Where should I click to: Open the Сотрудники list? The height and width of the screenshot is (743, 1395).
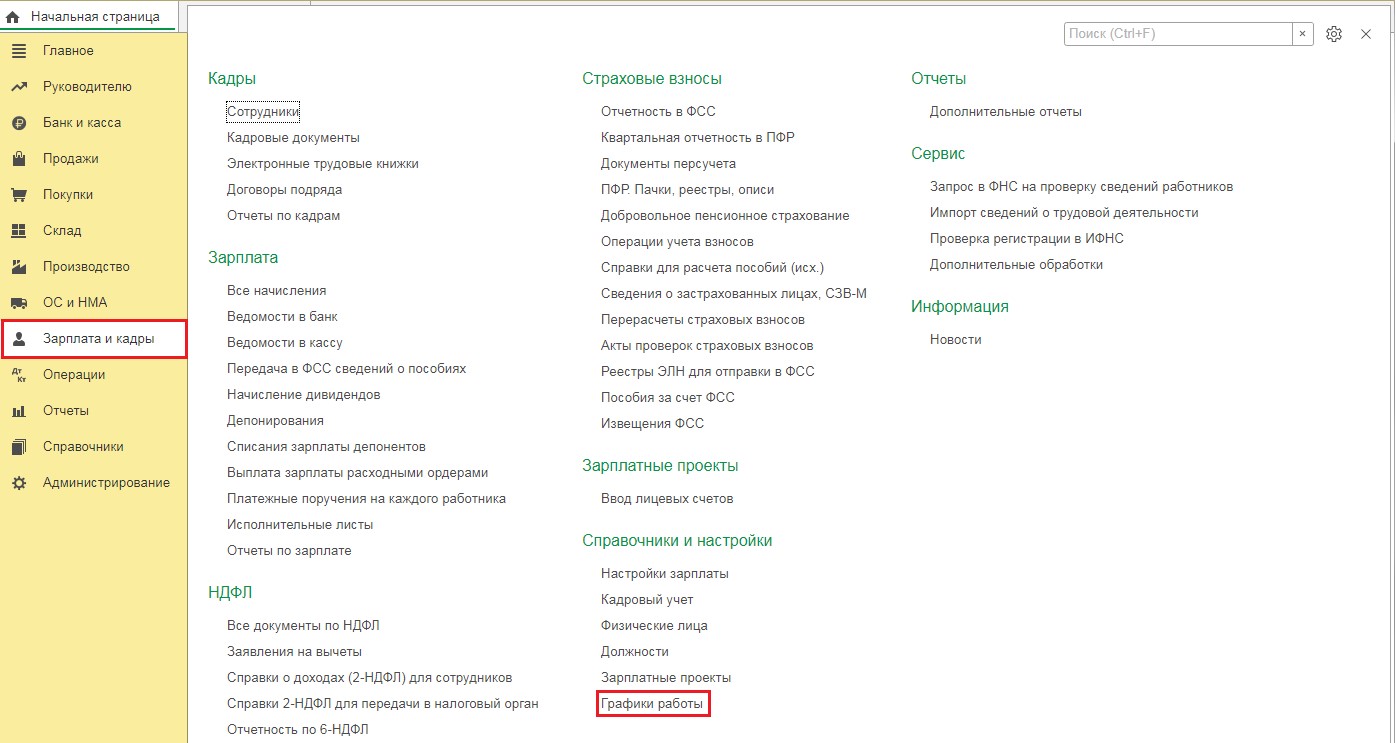[x=263, y=112]
